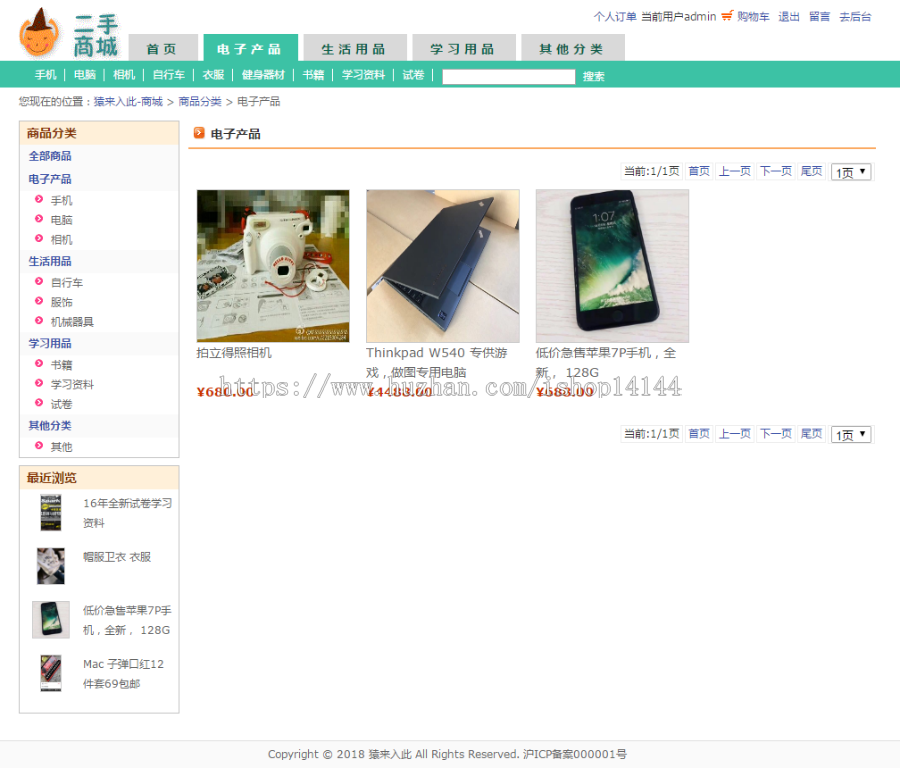Screen dimensions: 900x768
Task: Click recently viewed 16年全新试卷学习资料 thumbnail
Action: click(x=51, y=513)
